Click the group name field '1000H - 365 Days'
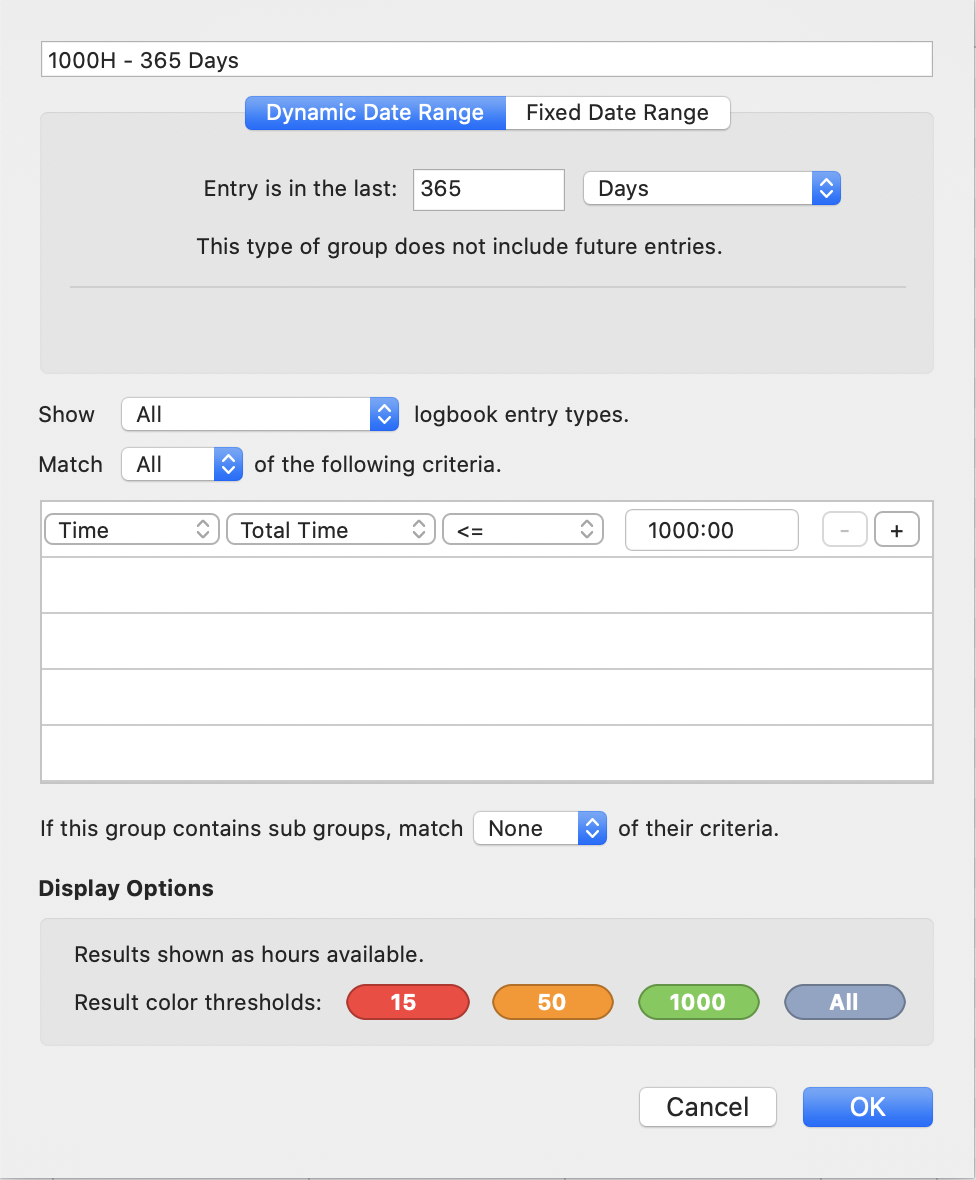The width and height of the screenshot is (976, 1180). click(x=487, y=59)
